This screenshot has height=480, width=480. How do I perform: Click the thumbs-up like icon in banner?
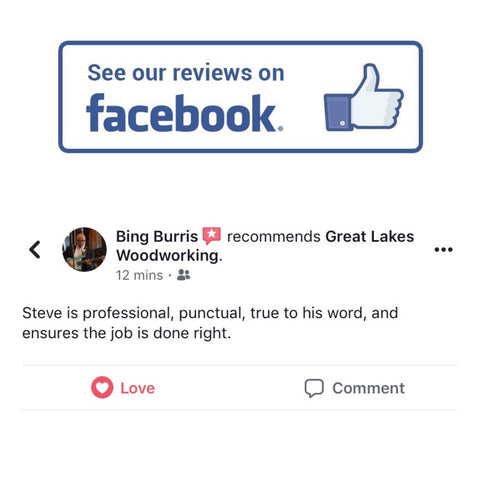pyautogui.click(x=364, y=97)
